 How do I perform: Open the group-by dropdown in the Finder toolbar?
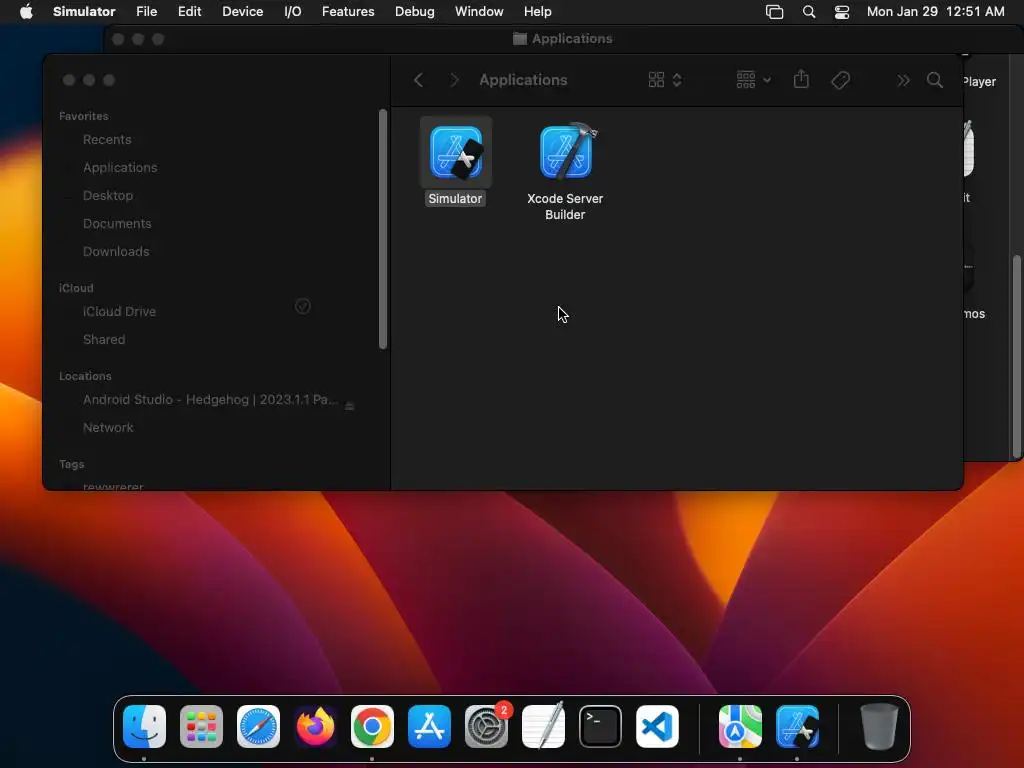tap(753, 80)
